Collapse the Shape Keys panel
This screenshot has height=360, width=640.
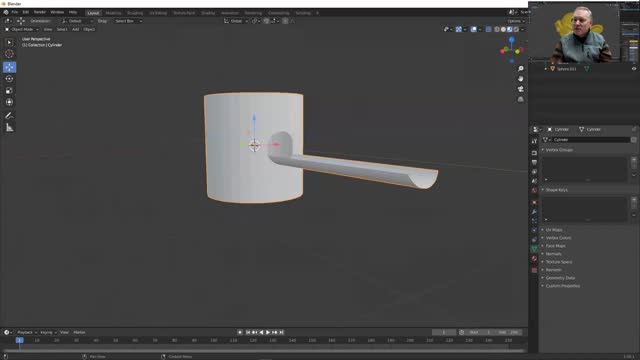click(x=557, y=190)
